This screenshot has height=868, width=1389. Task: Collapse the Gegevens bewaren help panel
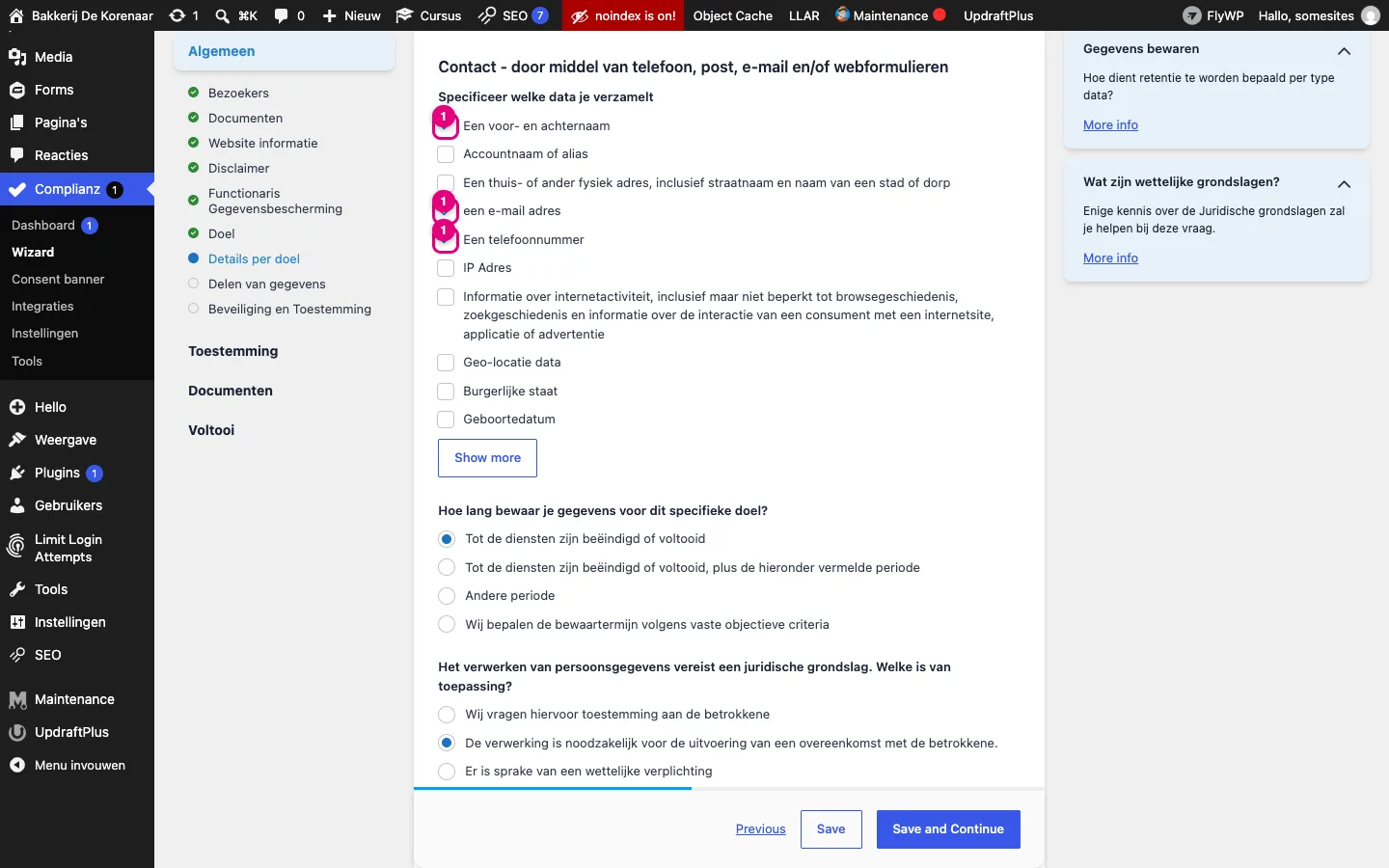tap(1344, 50)
